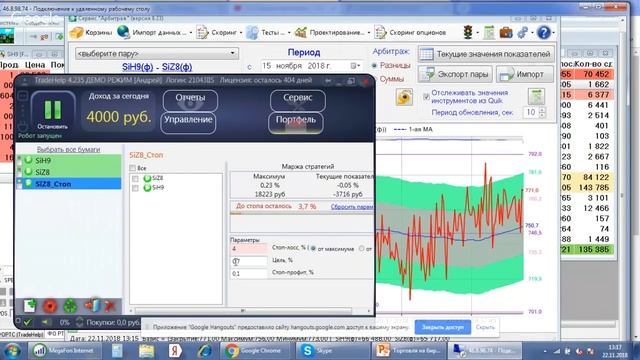Stop the robot with the Остановить pause button

[53, 111]
